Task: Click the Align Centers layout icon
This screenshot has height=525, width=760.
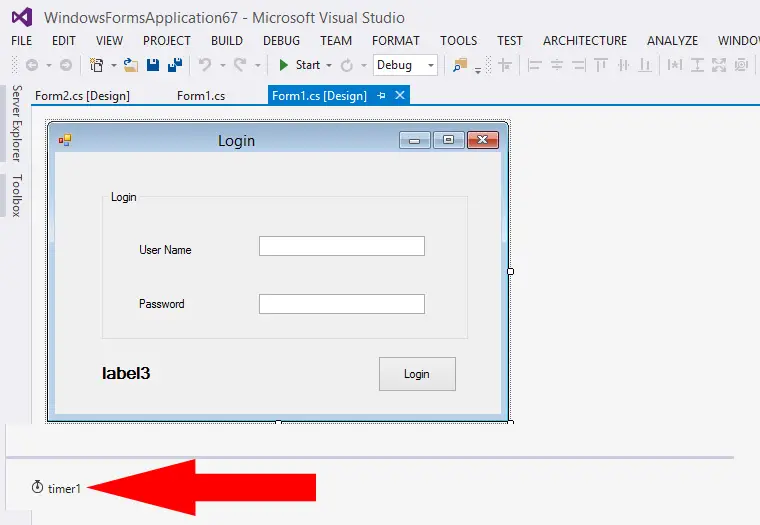Action: [557, 65]
